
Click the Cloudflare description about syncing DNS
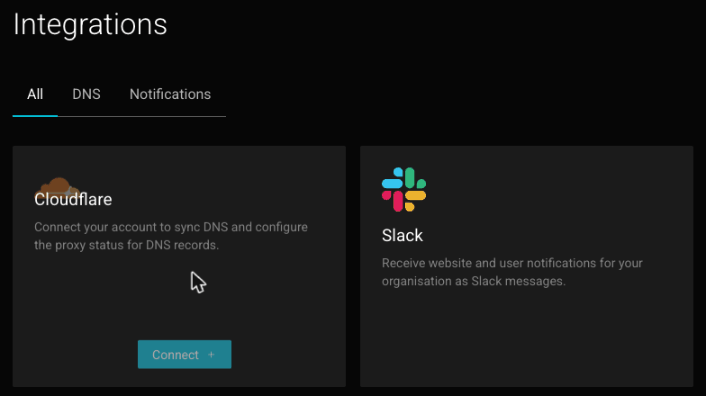[x=171, y=236]
